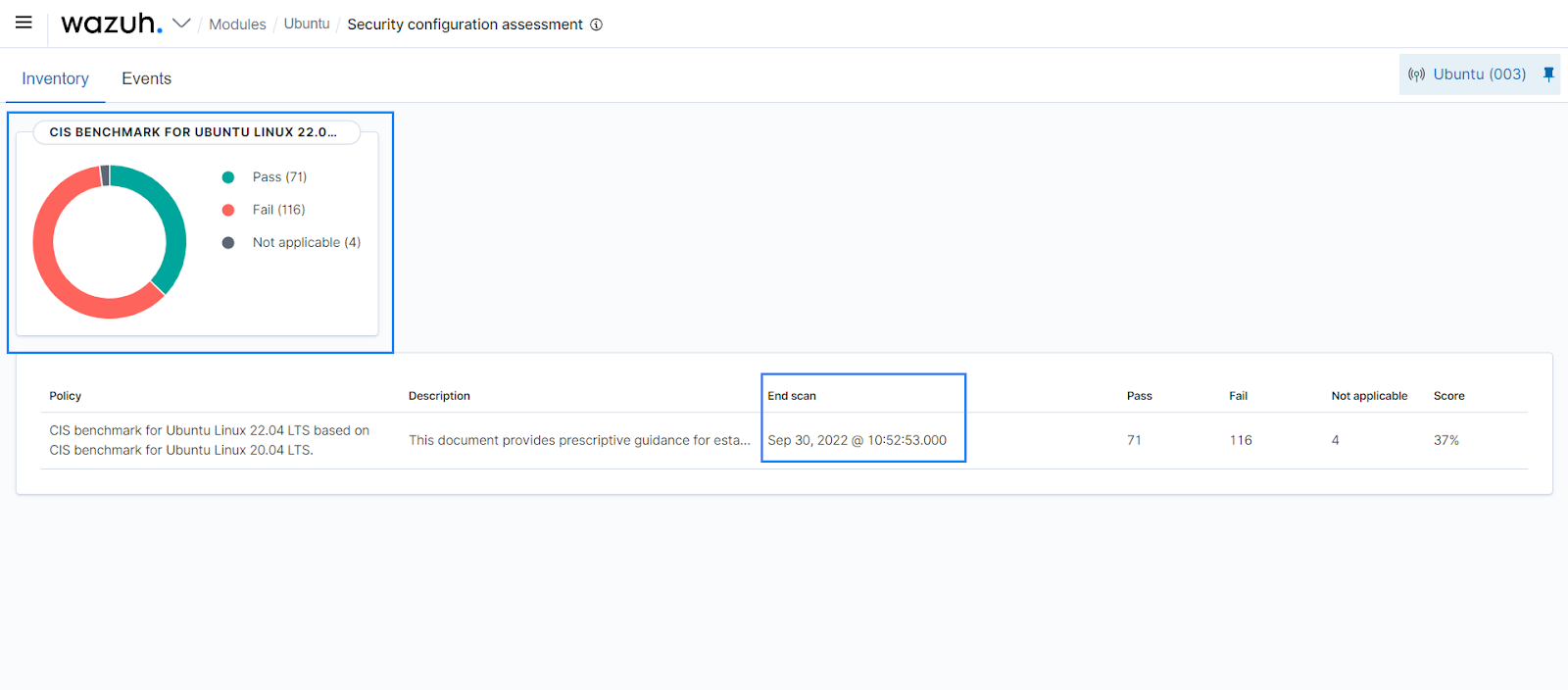
Task: Switch to the Events tab
Action: [146, 78]
